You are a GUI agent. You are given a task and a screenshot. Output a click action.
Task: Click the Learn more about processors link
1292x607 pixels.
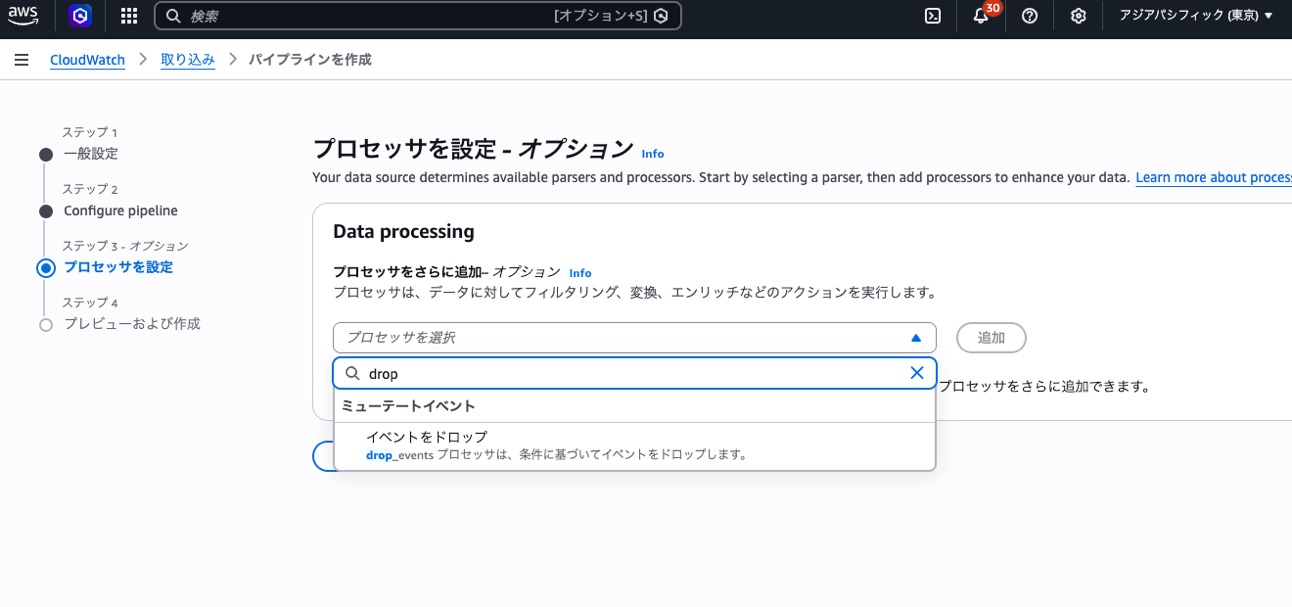click(1213, 178)
